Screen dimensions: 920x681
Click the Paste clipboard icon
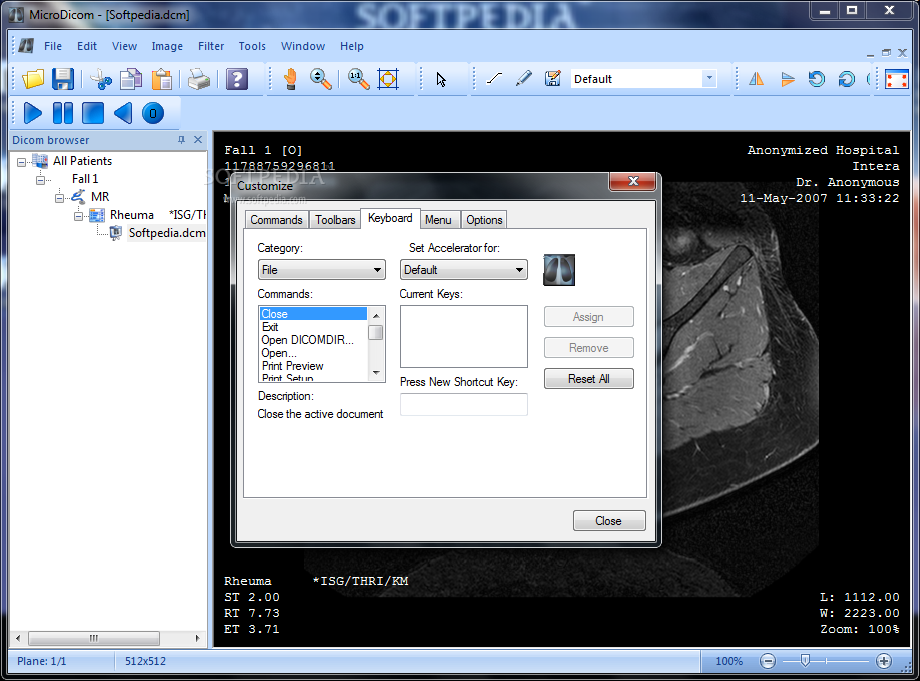click(161, 79)
